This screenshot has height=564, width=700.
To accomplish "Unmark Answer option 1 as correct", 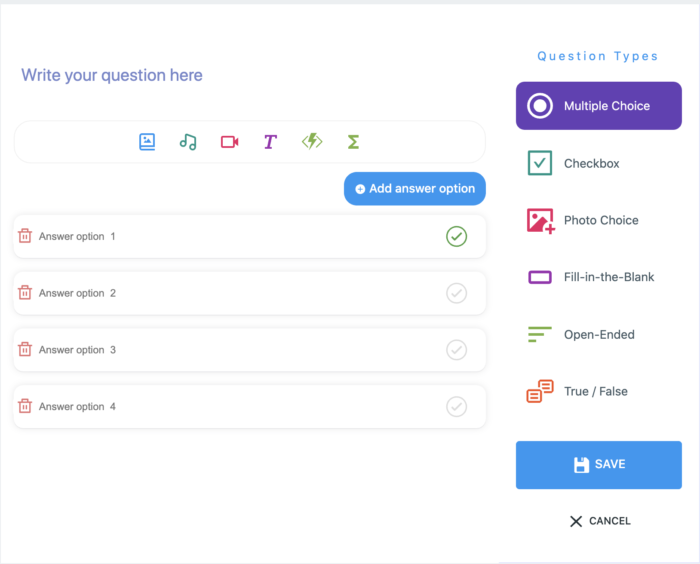I will pos(456,236).
